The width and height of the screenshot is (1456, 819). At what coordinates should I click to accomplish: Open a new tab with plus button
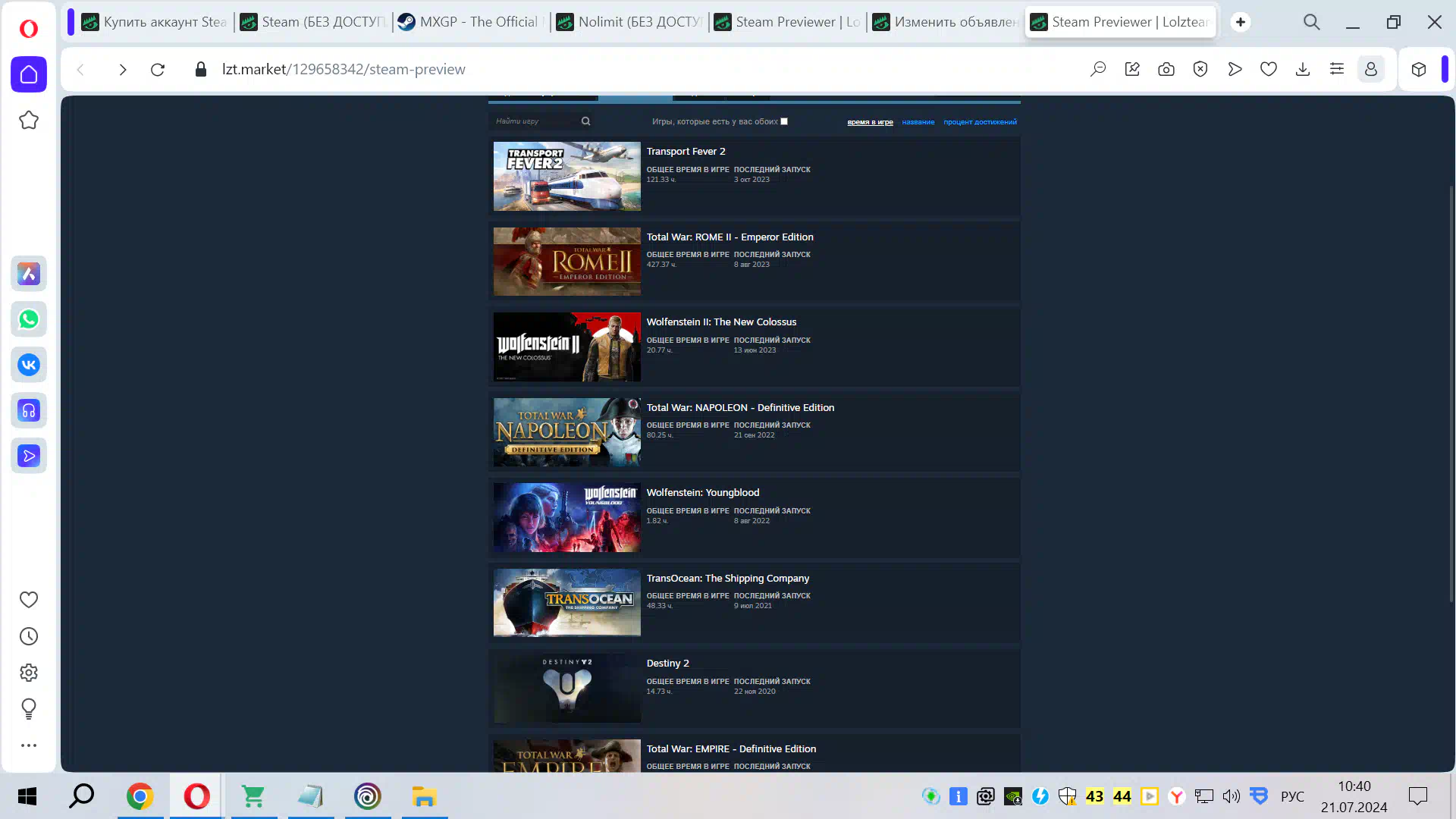(1241, 22)
